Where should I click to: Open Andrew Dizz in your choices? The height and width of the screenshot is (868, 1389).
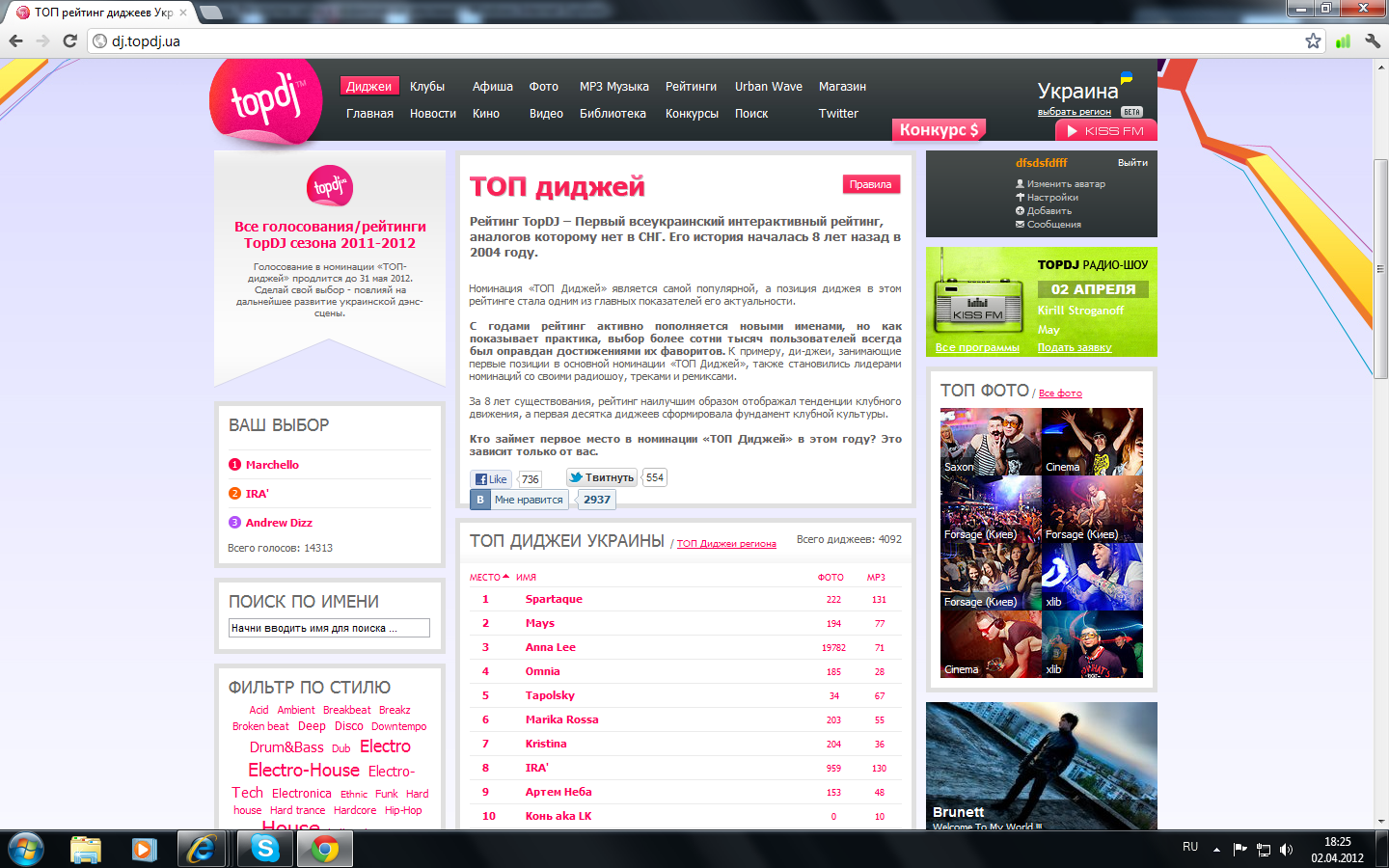279,523
